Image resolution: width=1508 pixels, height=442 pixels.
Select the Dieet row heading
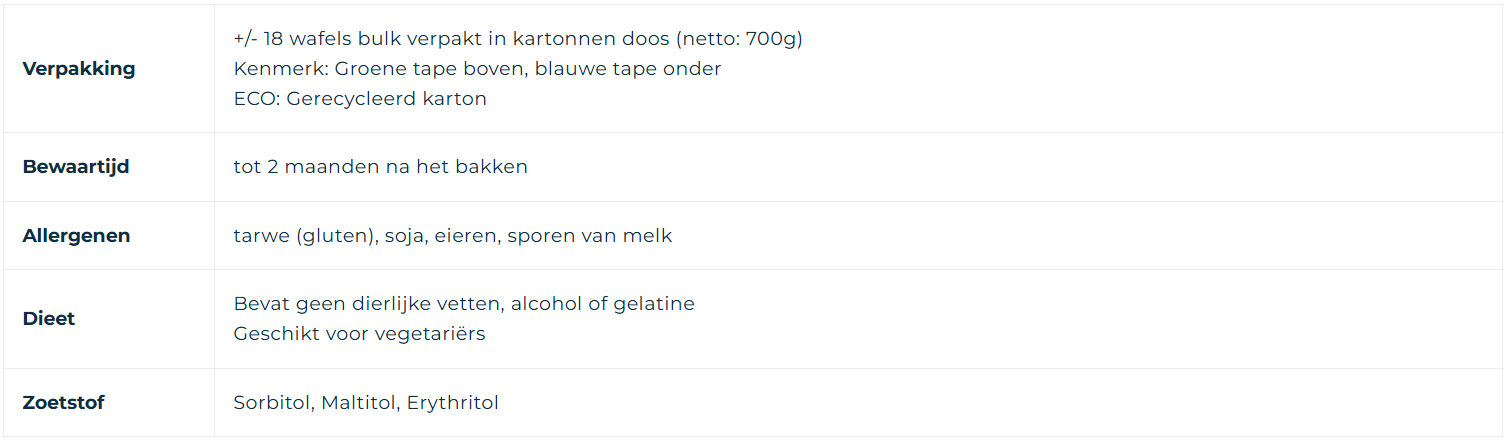click(49, 319)
